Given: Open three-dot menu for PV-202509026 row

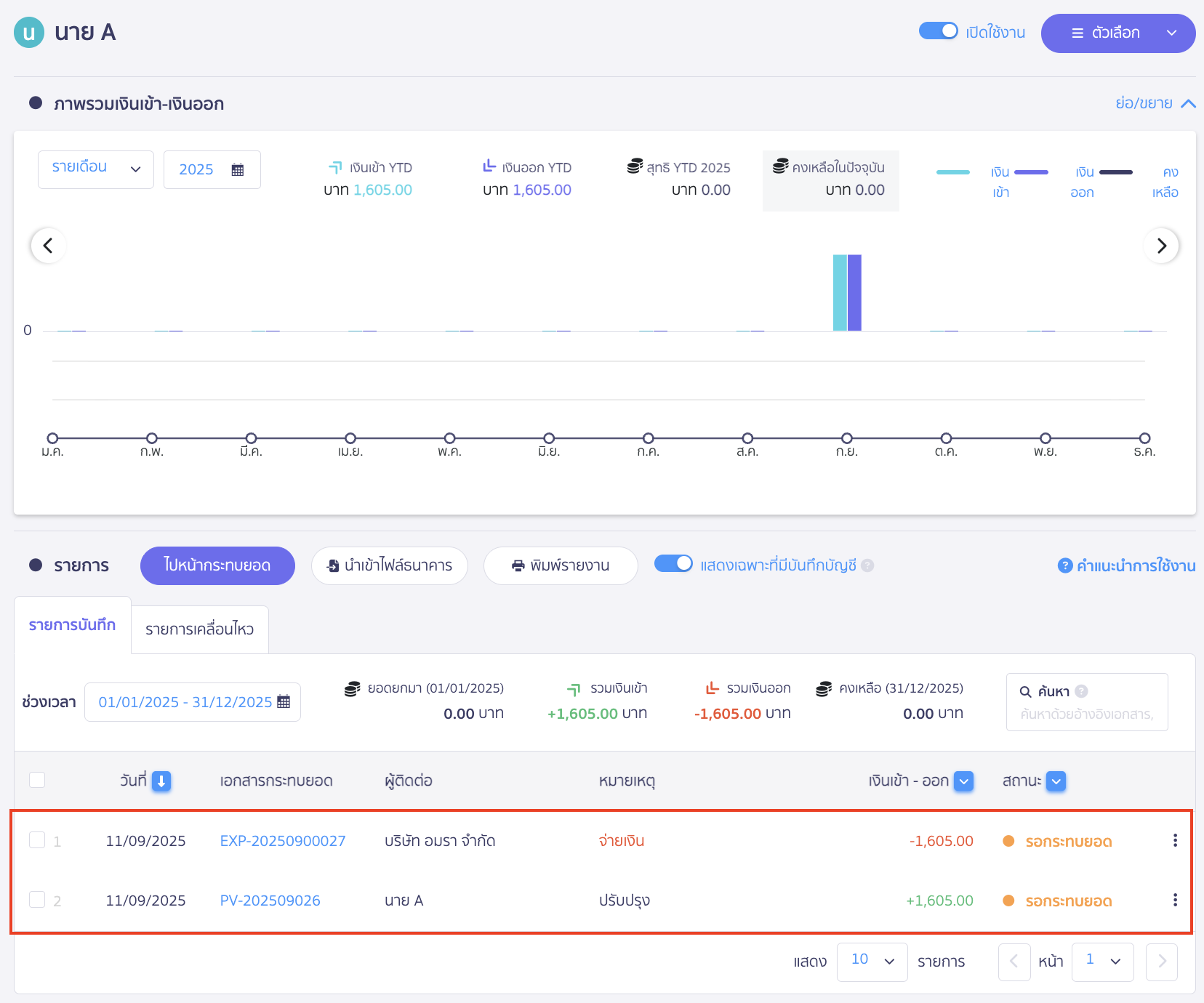Looking at the screenshot, I should coord(1174,901).
